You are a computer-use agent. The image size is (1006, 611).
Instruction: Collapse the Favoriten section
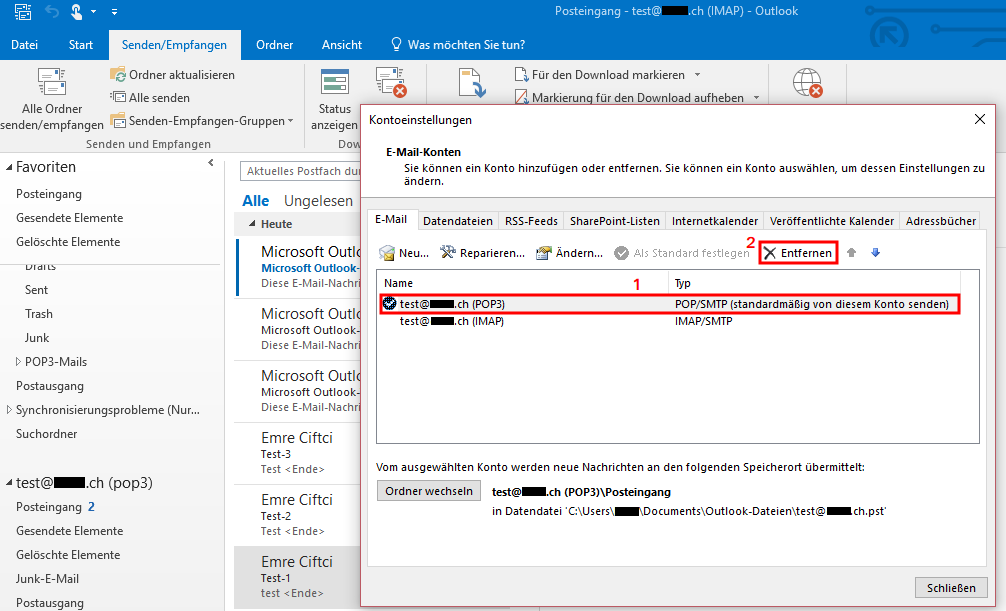click(x=10, y=168)
